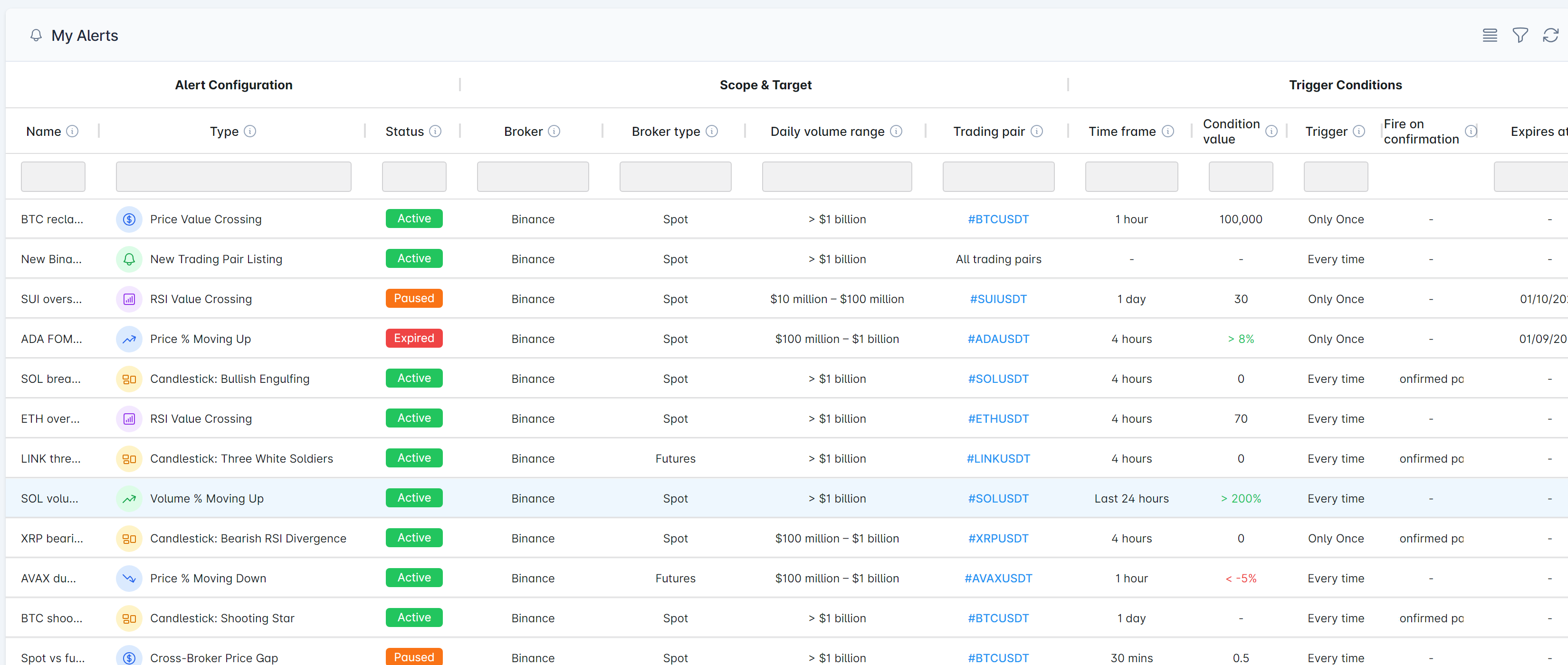Show info for the Type column
The height and width of the screenshot is (665, 1568).
250,132
